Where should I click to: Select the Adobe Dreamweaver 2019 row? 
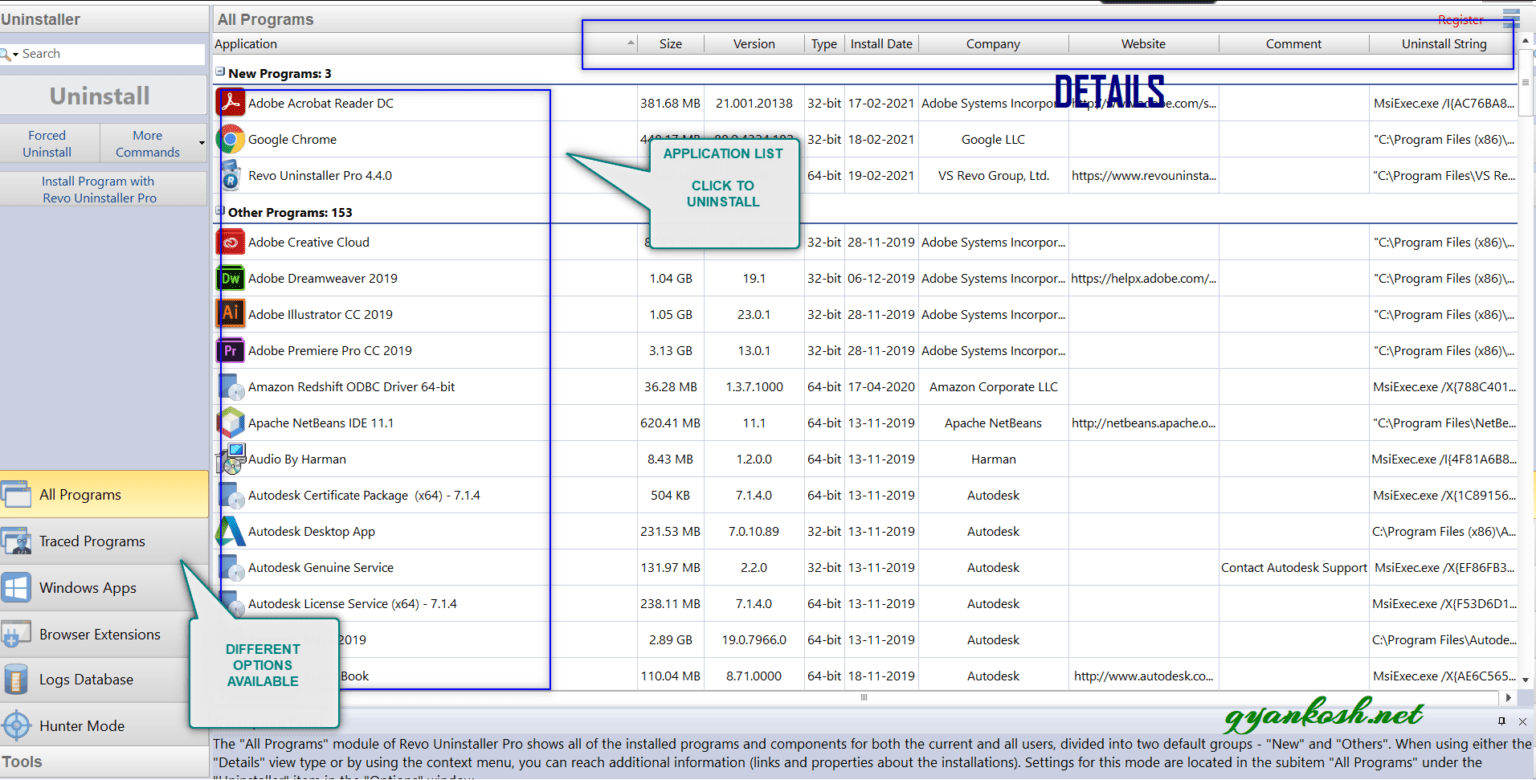click(x=866, y=278)
